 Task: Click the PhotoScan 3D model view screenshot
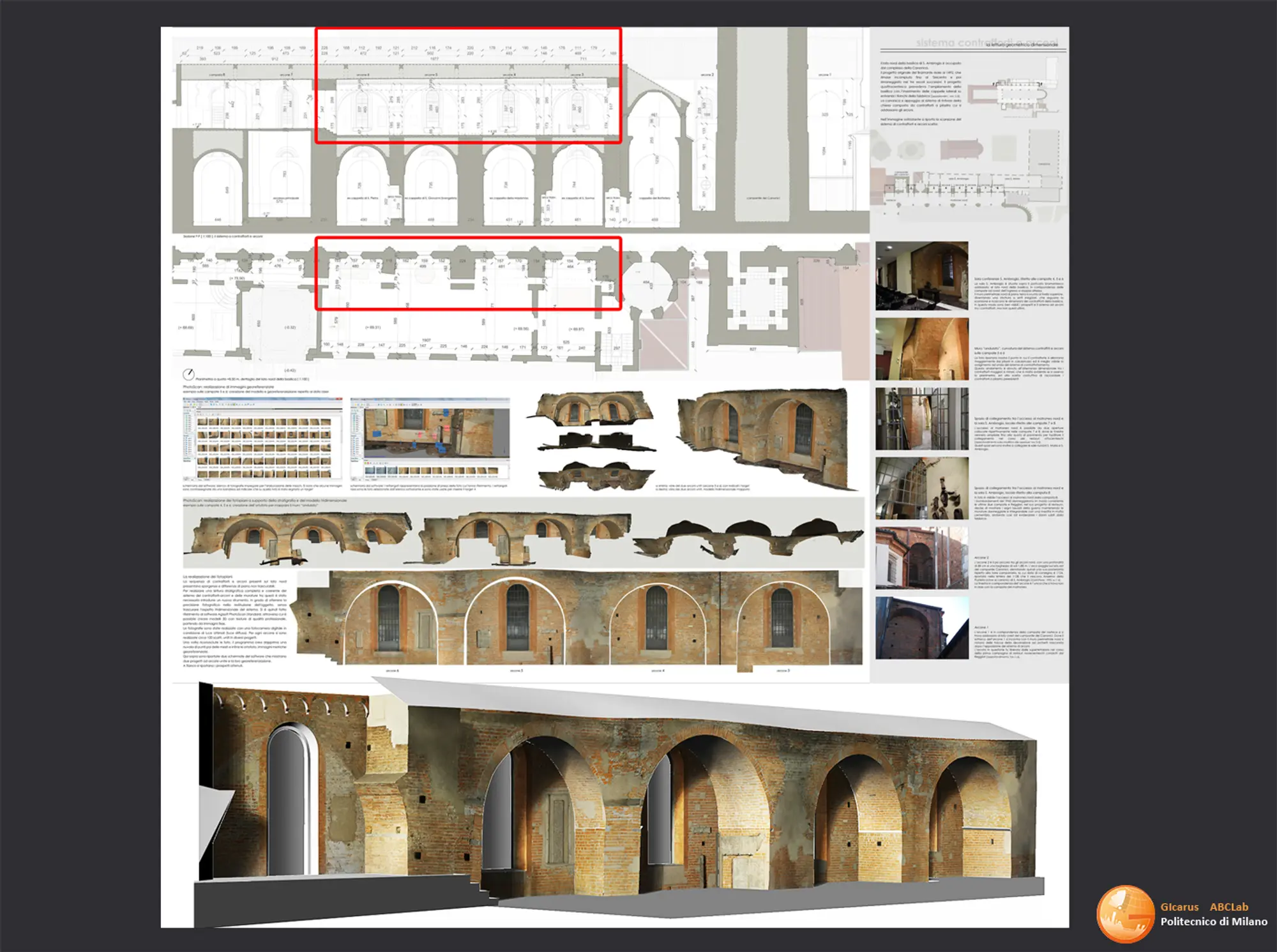(x=430, y=438)
